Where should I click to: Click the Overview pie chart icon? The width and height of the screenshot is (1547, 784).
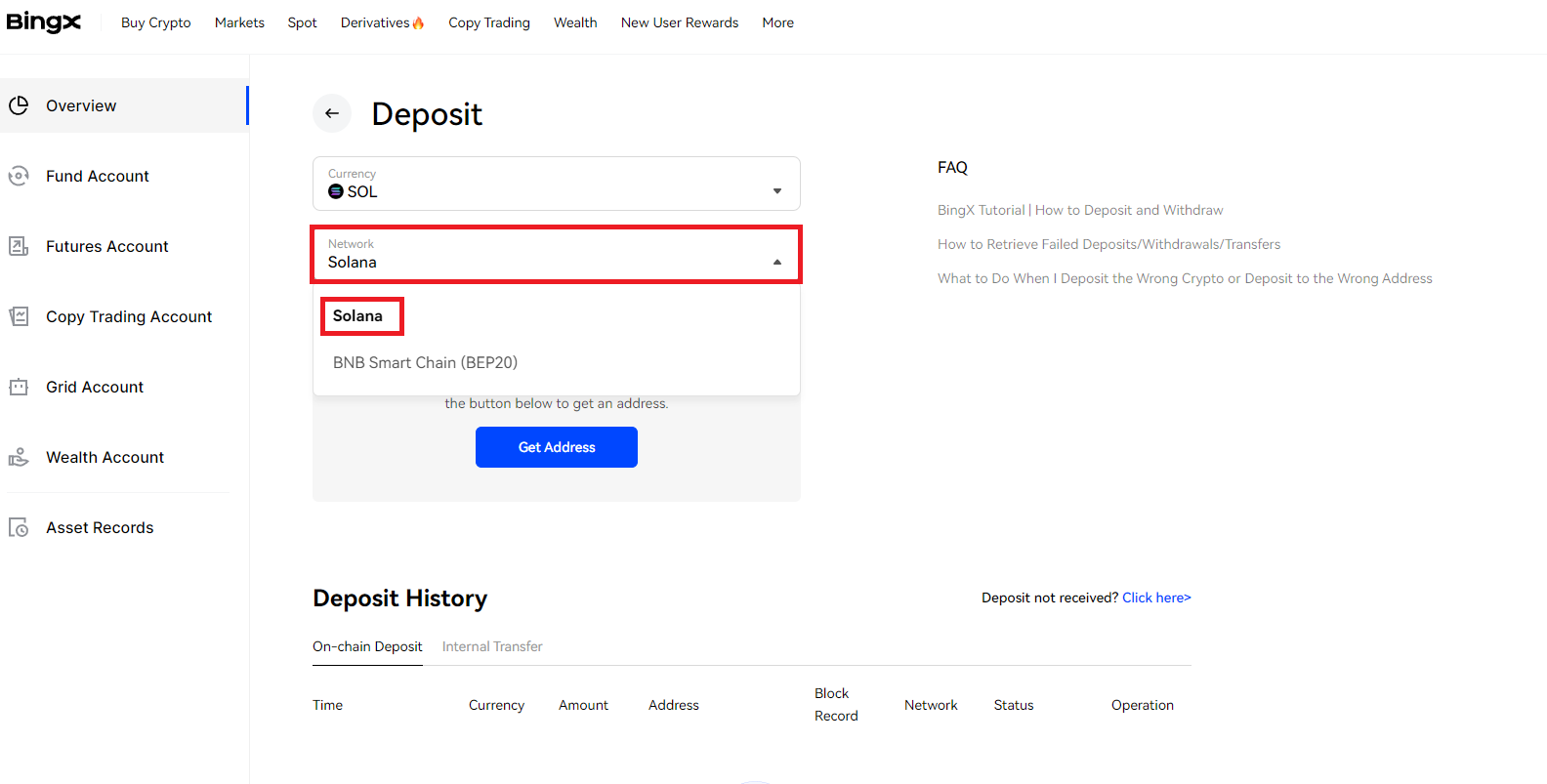tap(19, 105)
